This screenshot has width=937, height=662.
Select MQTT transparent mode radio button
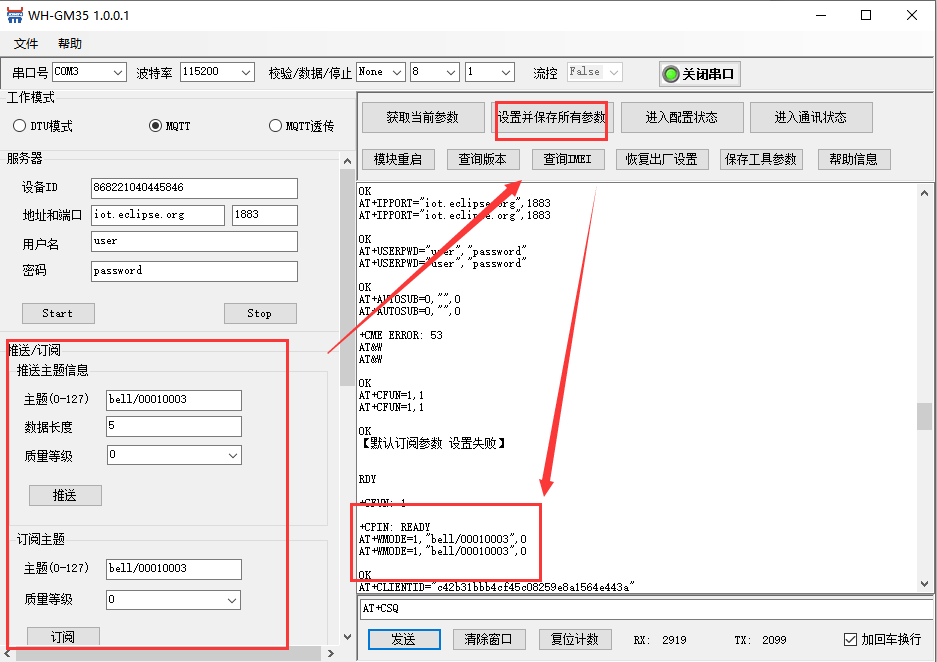point(276,126)
